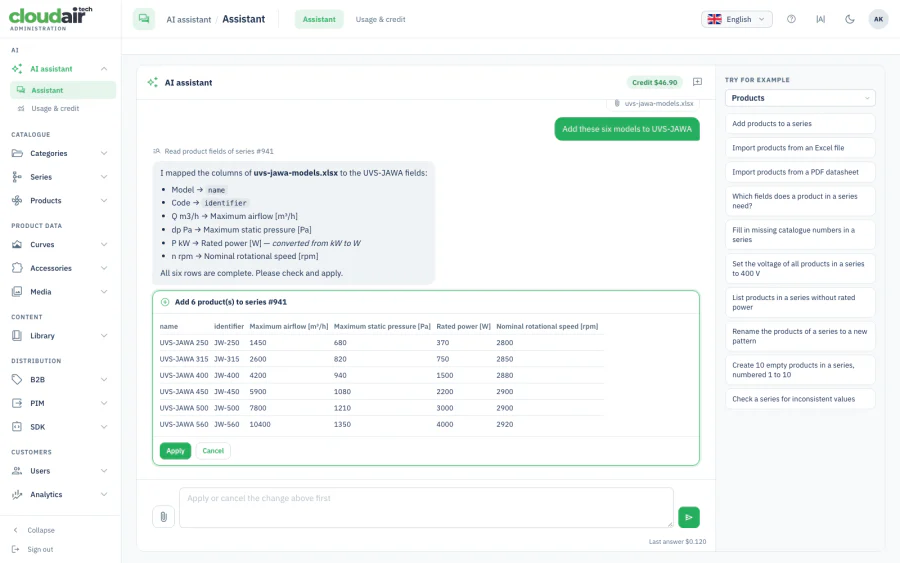Choose 'Check a series for inconsistent values' example
The width and height of the screenshot is (900, 563).
click(x=800, y=399)
